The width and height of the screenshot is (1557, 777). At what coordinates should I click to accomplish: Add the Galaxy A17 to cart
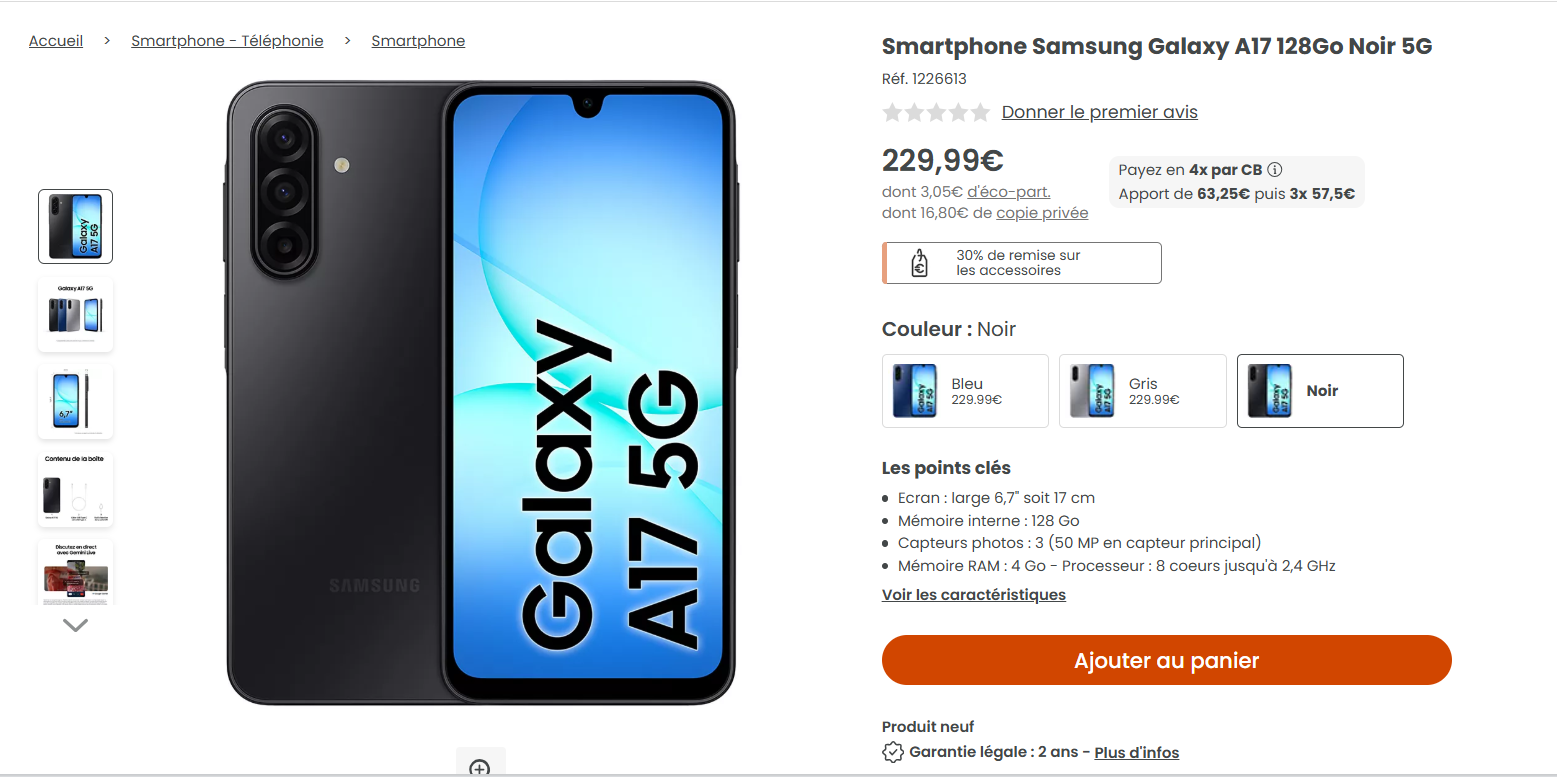[x=1166, y=660]
